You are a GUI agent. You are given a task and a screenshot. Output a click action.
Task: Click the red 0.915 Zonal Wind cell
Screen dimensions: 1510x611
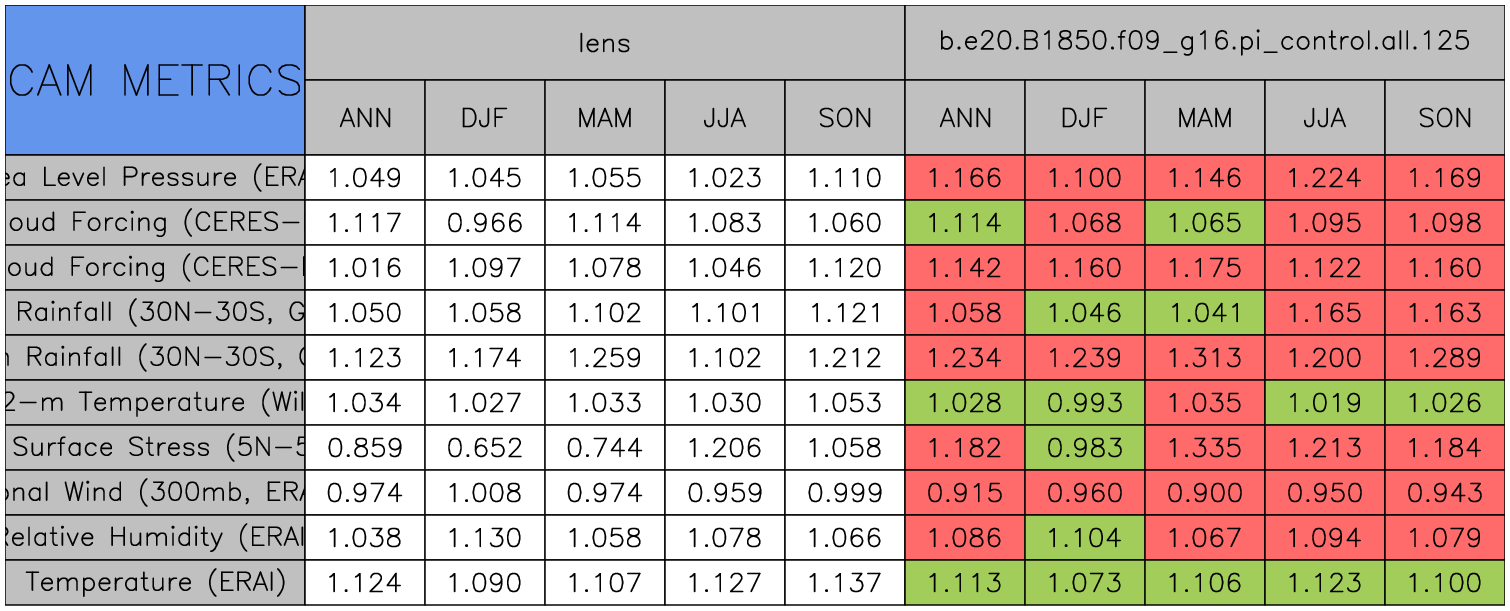965,493
